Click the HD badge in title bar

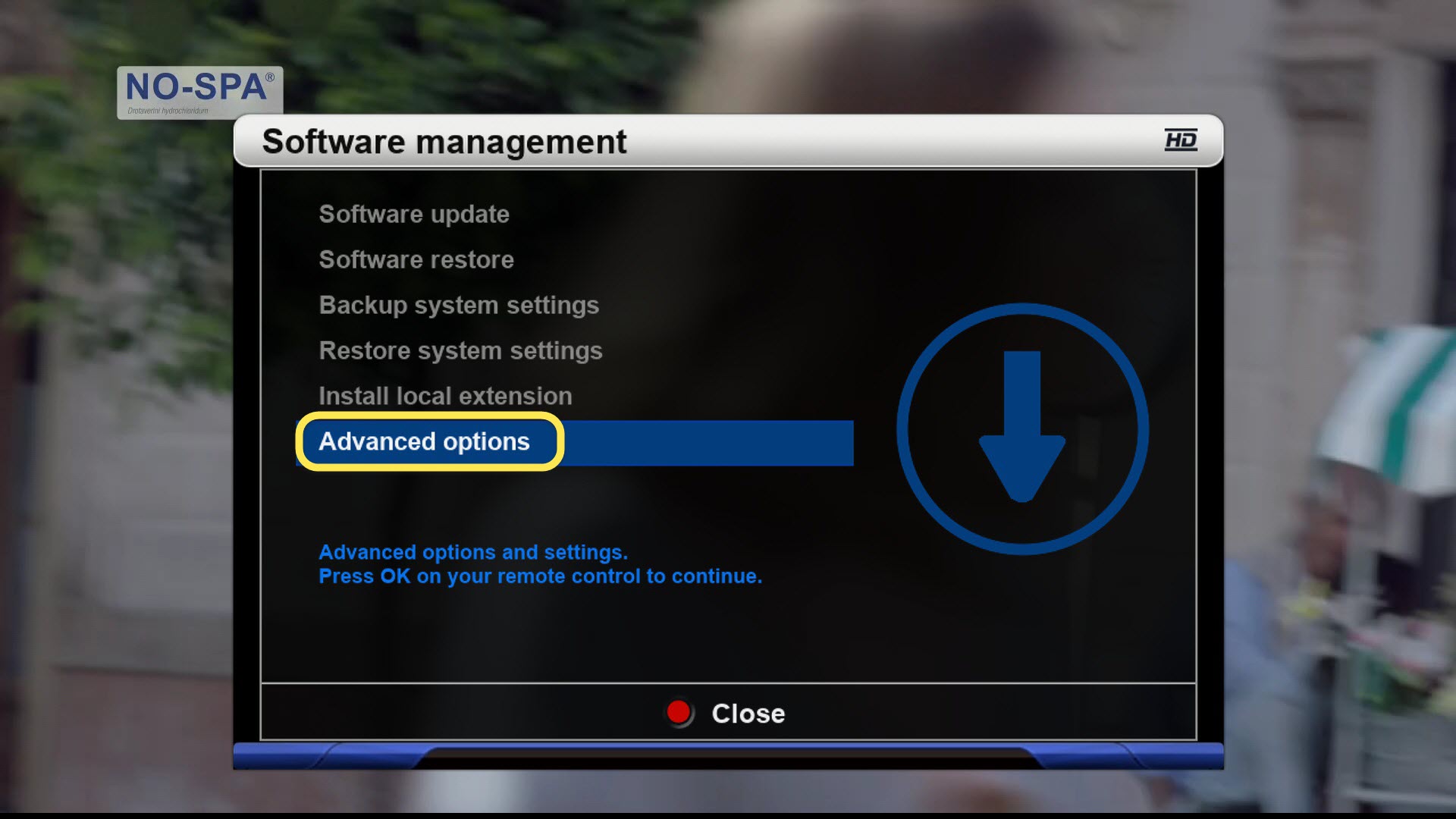point(1181,140)
